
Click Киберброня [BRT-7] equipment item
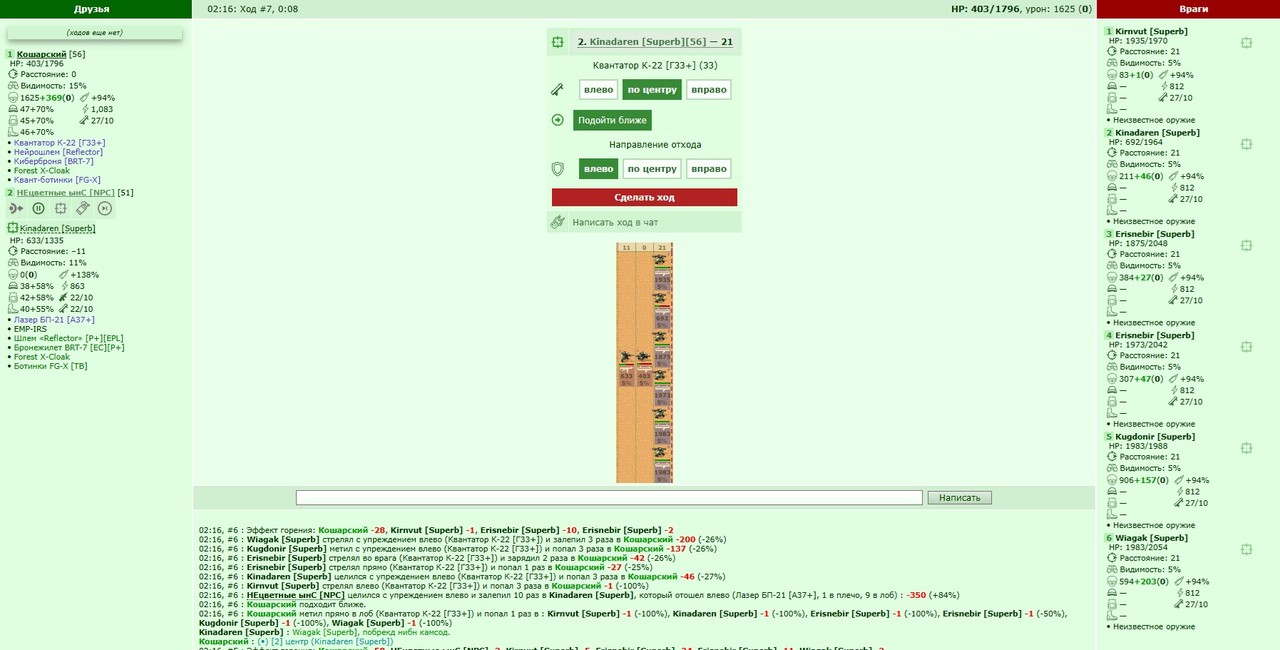pos(54,161)
